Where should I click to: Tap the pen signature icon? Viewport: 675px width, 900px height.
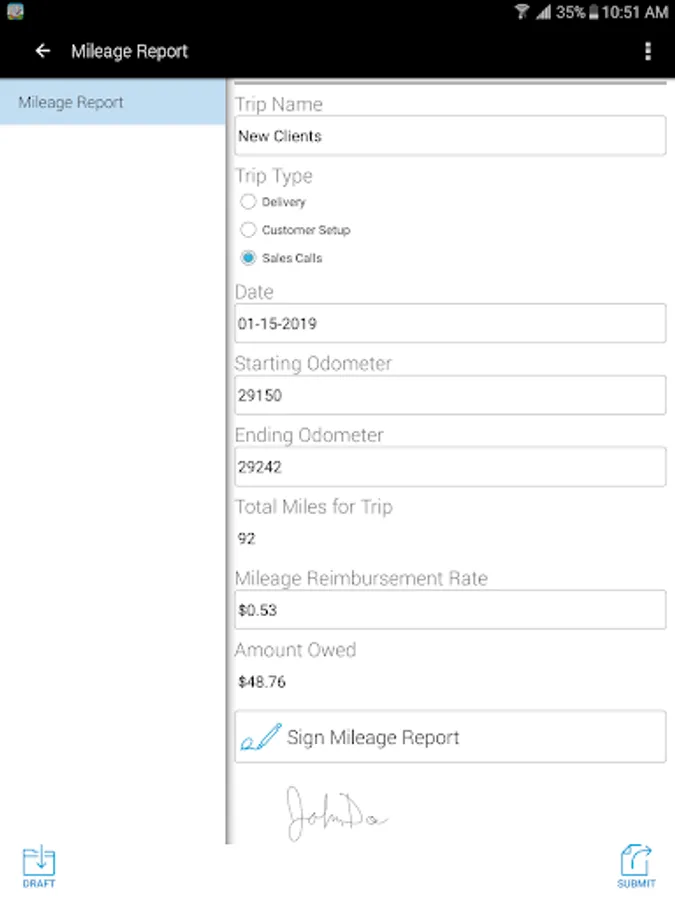[261, 737]
